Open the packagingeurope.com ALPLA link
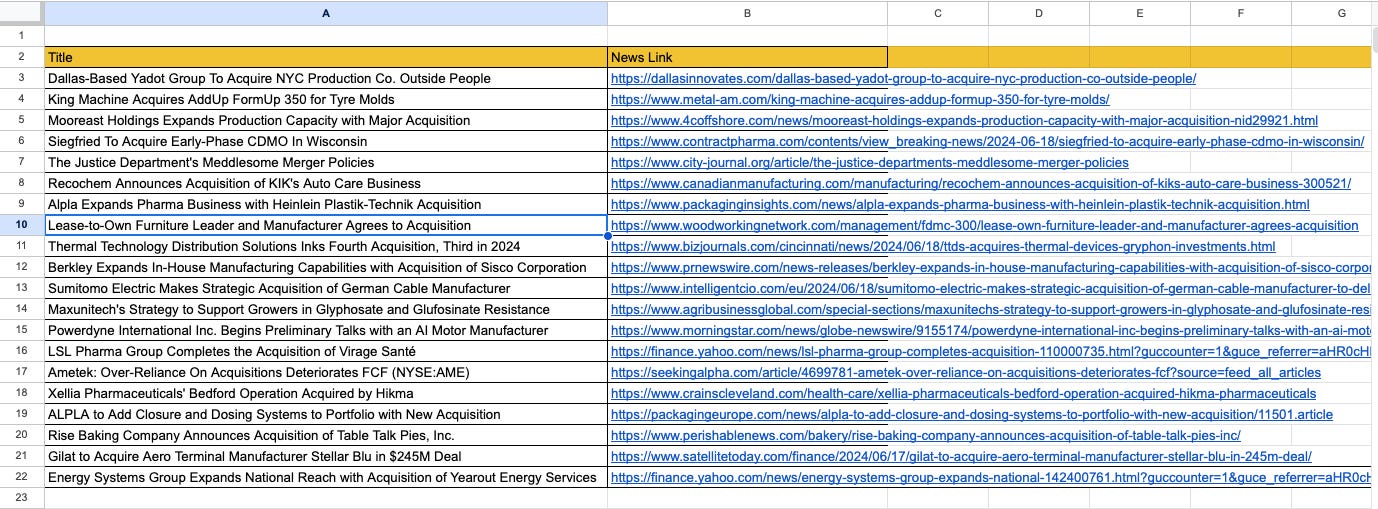Image resolution: width=1378 pixels, height=509 pixels. pyautogui.click(x=972, y=414)
